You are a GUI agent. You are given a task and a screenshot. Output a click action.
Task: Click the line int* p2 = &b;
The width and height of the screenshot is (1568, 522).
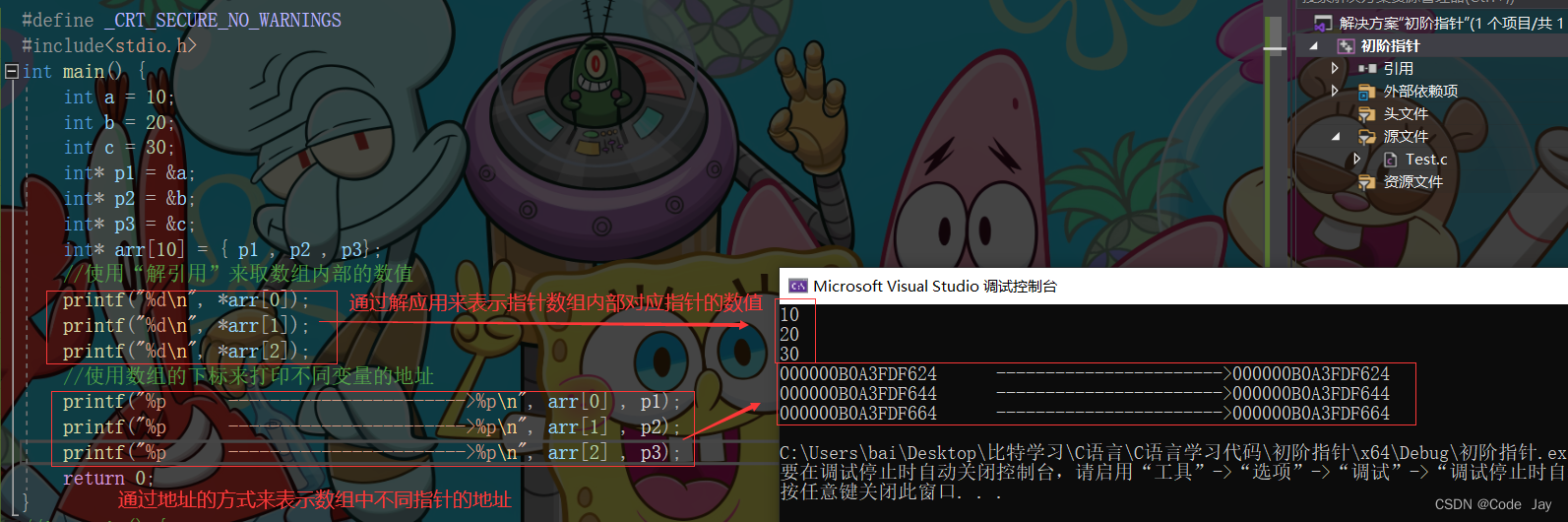(129, 199)
